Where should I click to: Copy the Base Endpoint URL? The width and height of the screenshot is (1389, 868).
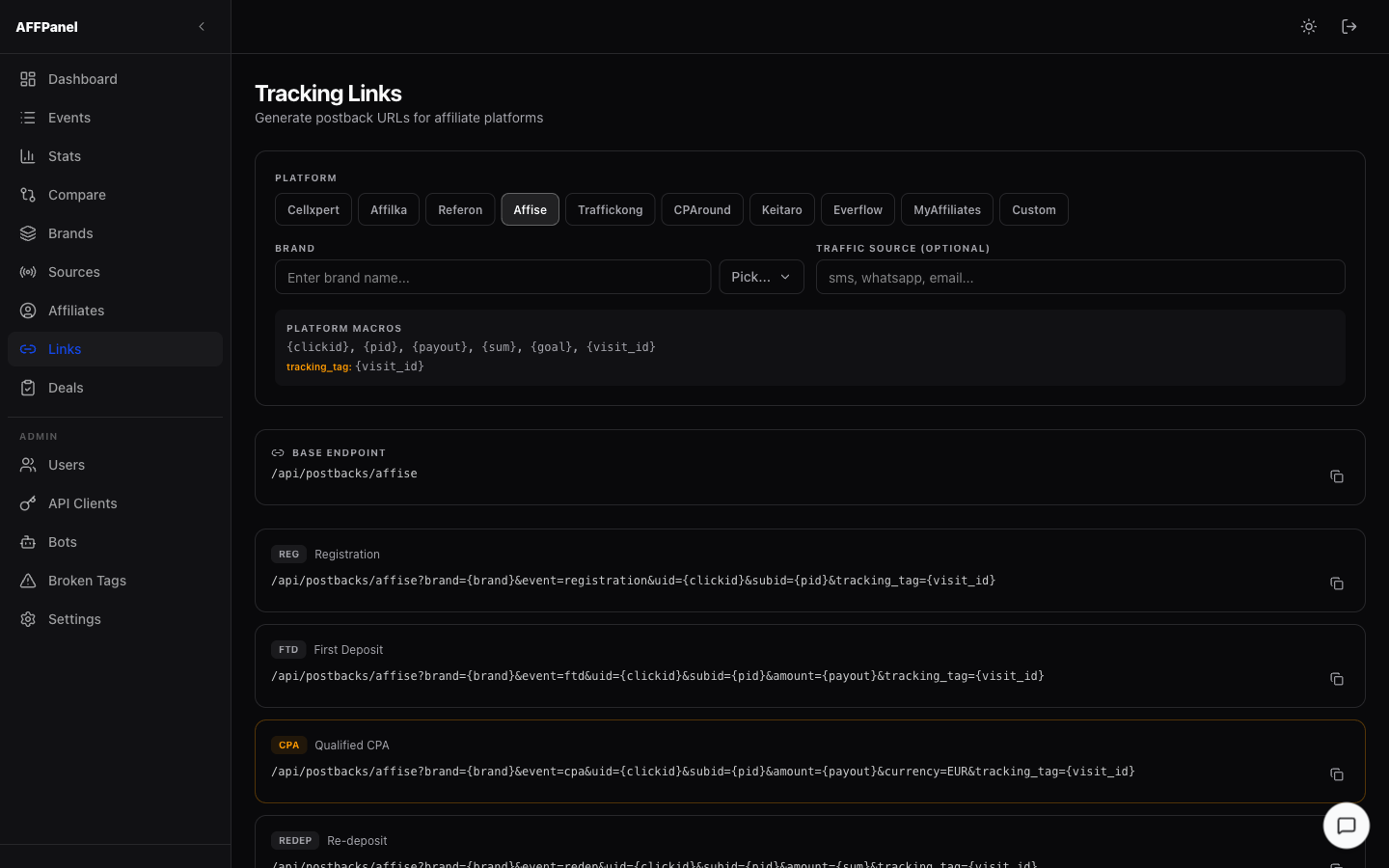[x=1337, y=475]
